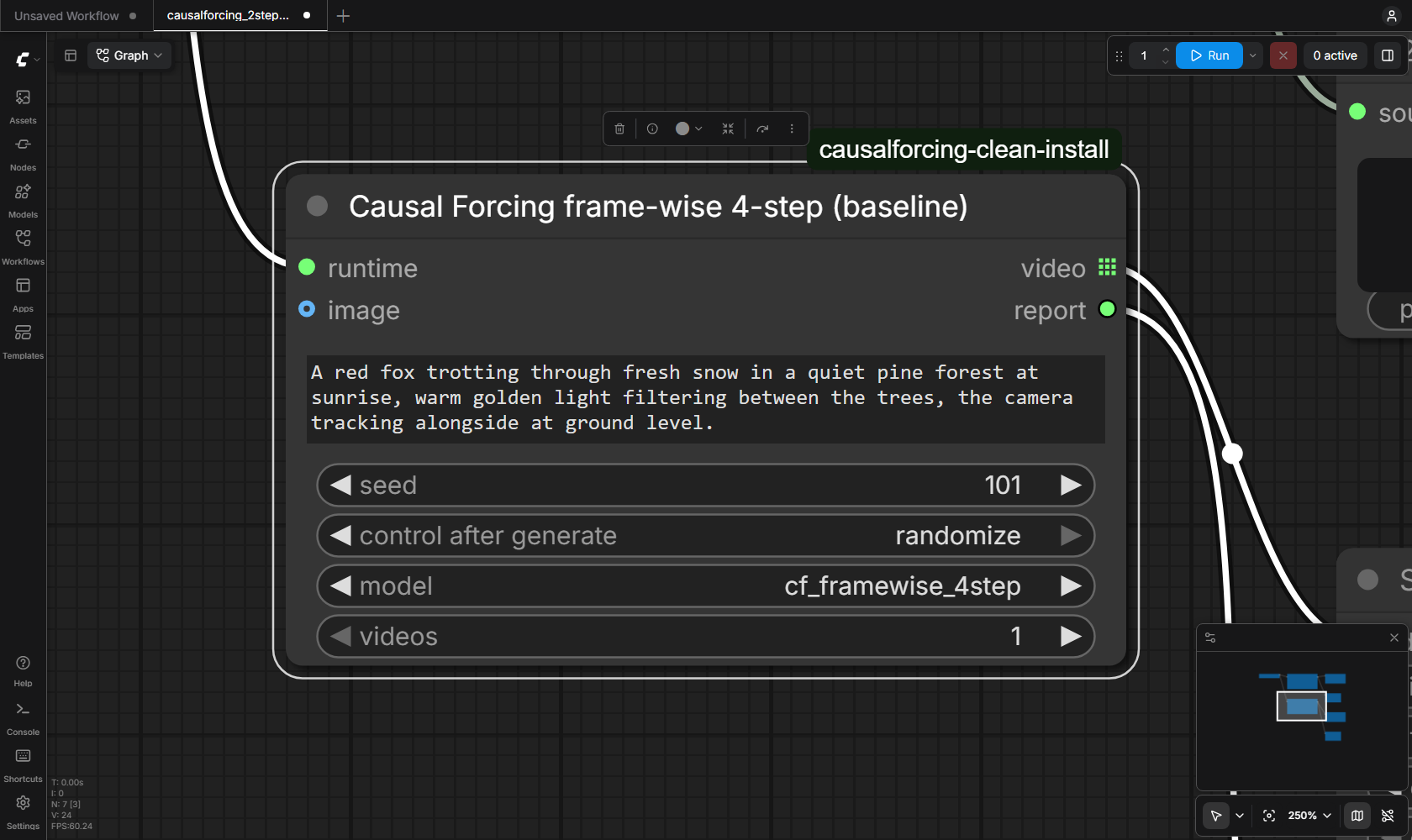
Task: Open the node color picker dropdown
Action: click(x=689, y=129)
